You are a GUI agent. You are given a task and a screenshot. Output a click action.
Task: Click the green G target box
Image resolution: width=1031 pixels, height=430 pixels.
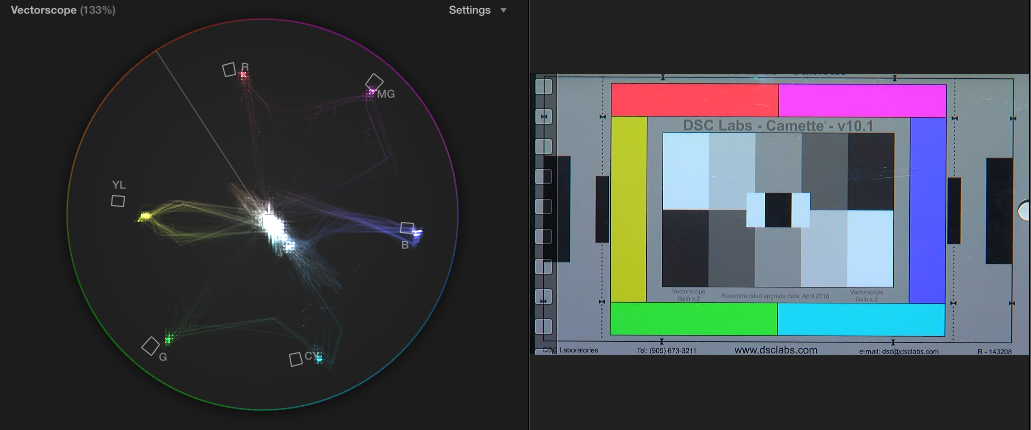point(150,346)
